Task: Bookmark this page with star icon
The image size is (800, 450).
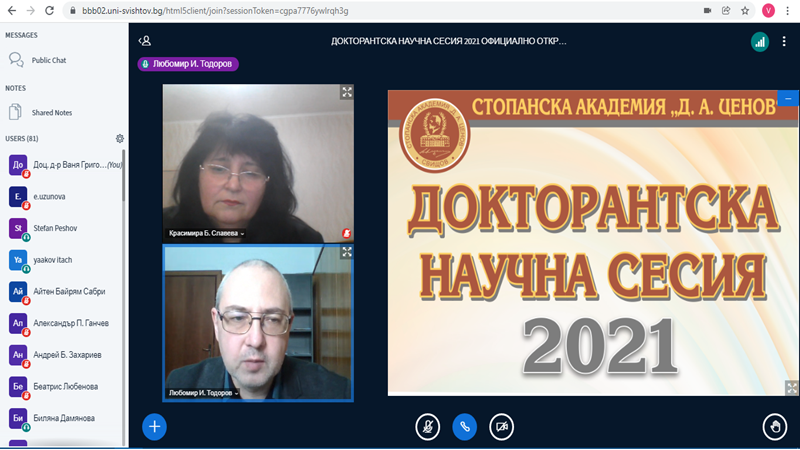Action: tap(745, 11)
